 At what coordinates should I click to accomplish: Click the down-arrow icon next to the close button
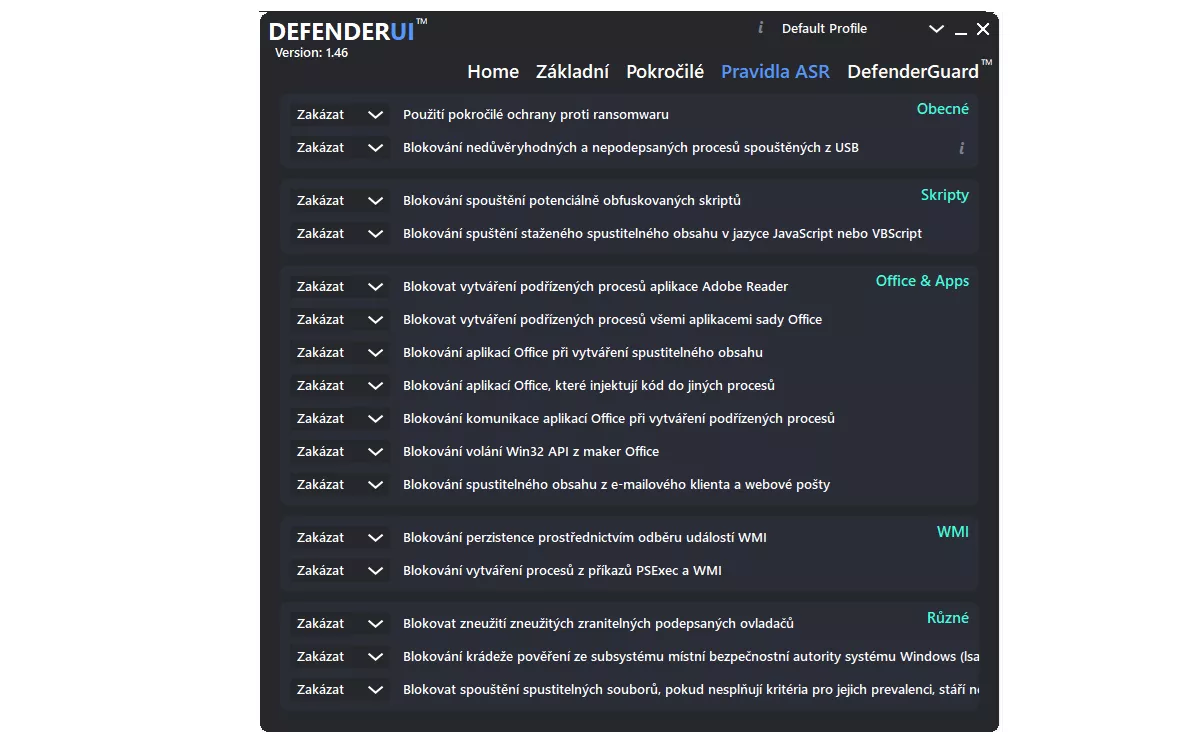pyautogui.click(x=936, y=29)
